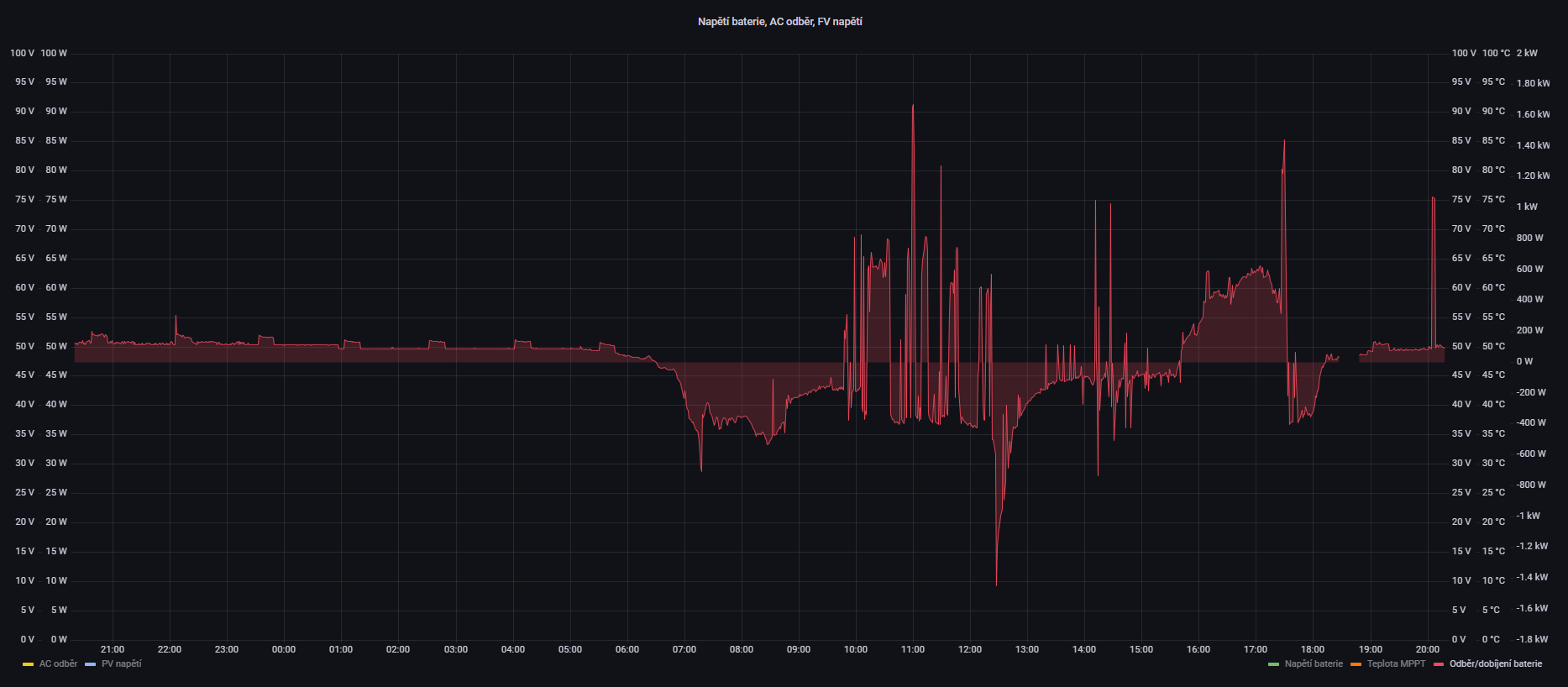
Task: Click the '600 W' power axis label
Action: (1529, 269)
